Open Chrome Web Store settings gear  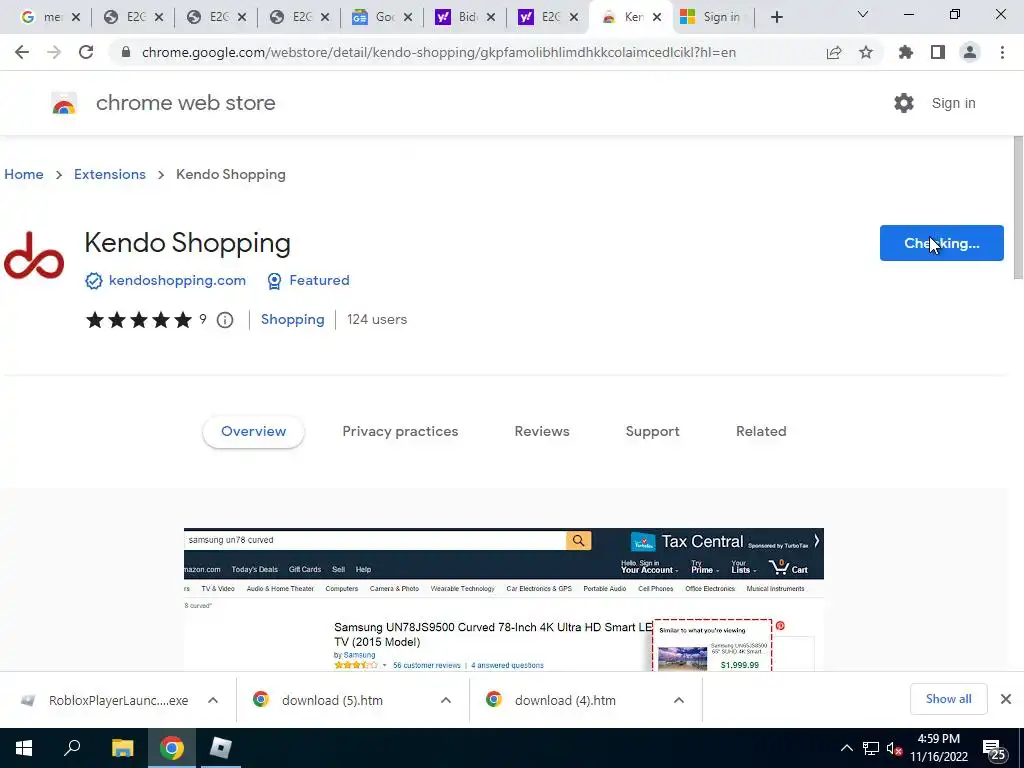[x=904, y=103]
